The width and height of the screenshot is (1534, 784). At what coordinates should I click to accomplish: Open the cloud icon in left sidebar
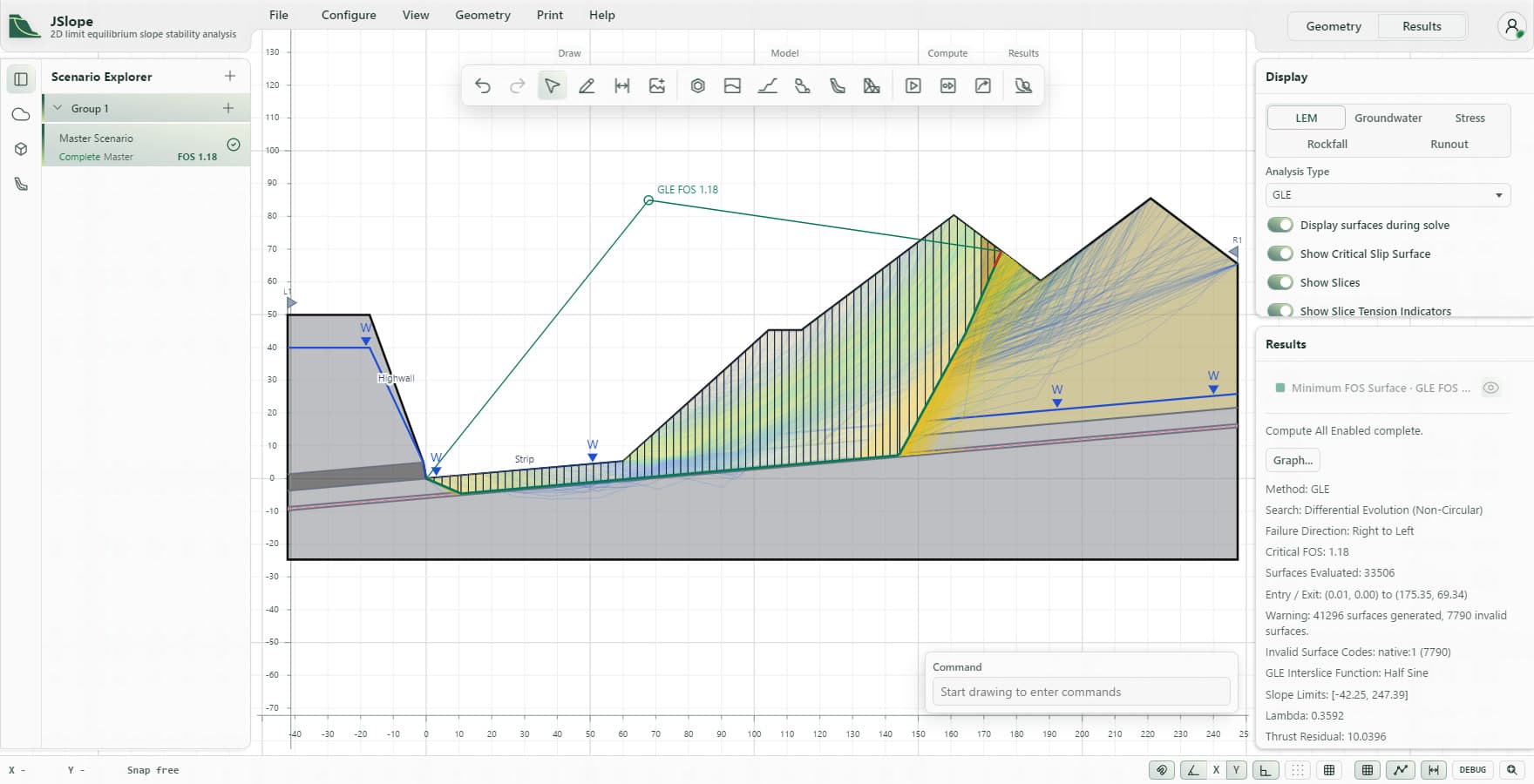(21, 114)
